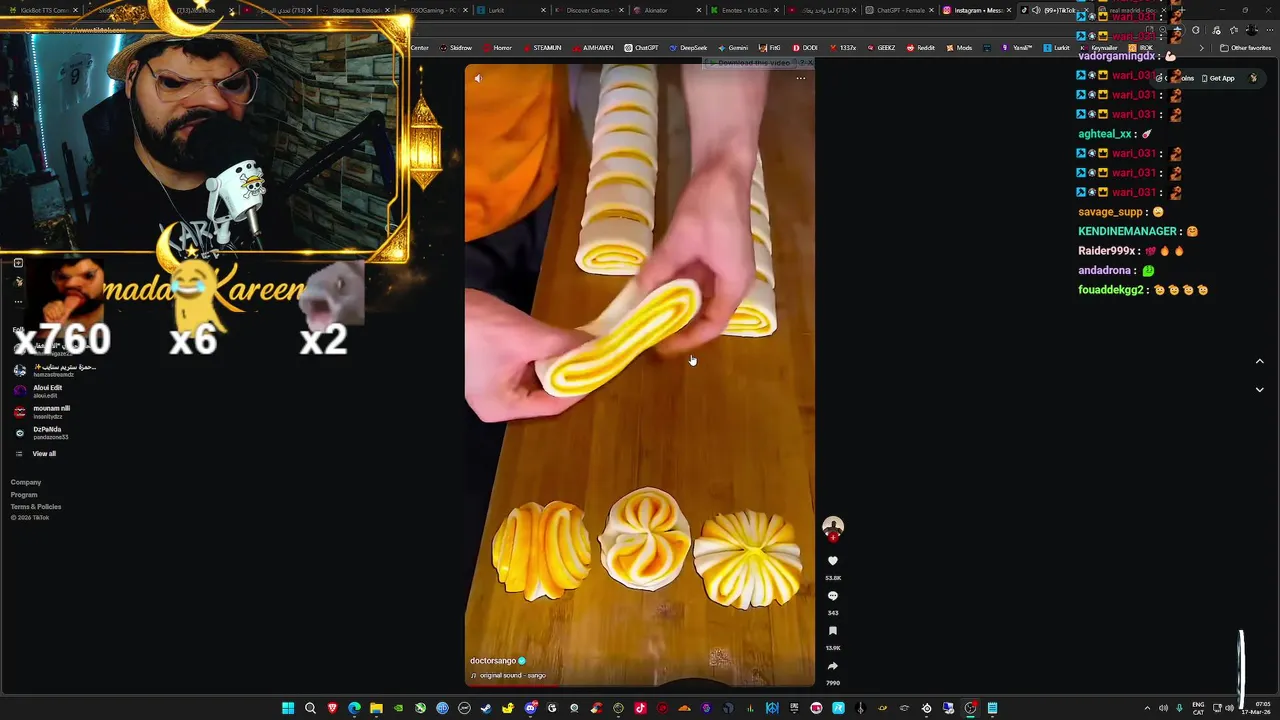Open TikTok app icon in taskbar
The image size is (1280, 720).
640,708
